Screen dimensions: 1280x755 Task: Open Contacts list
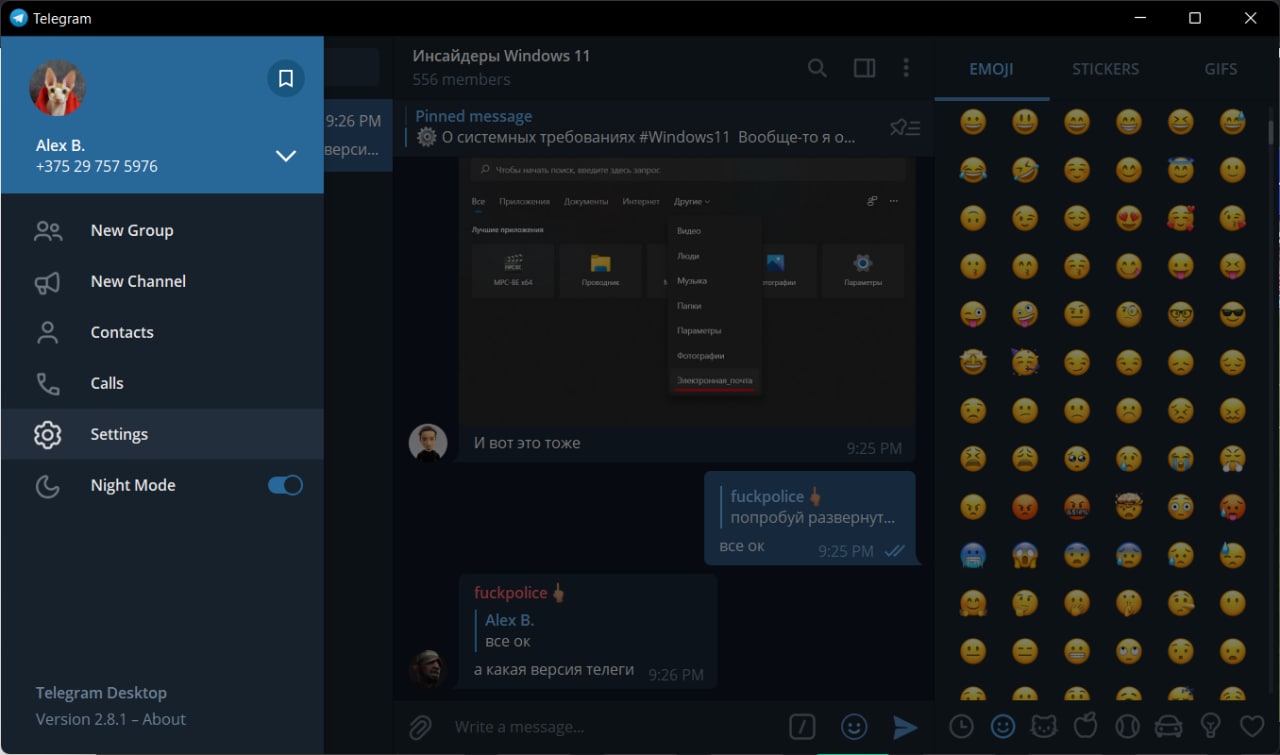pos(162,332)
